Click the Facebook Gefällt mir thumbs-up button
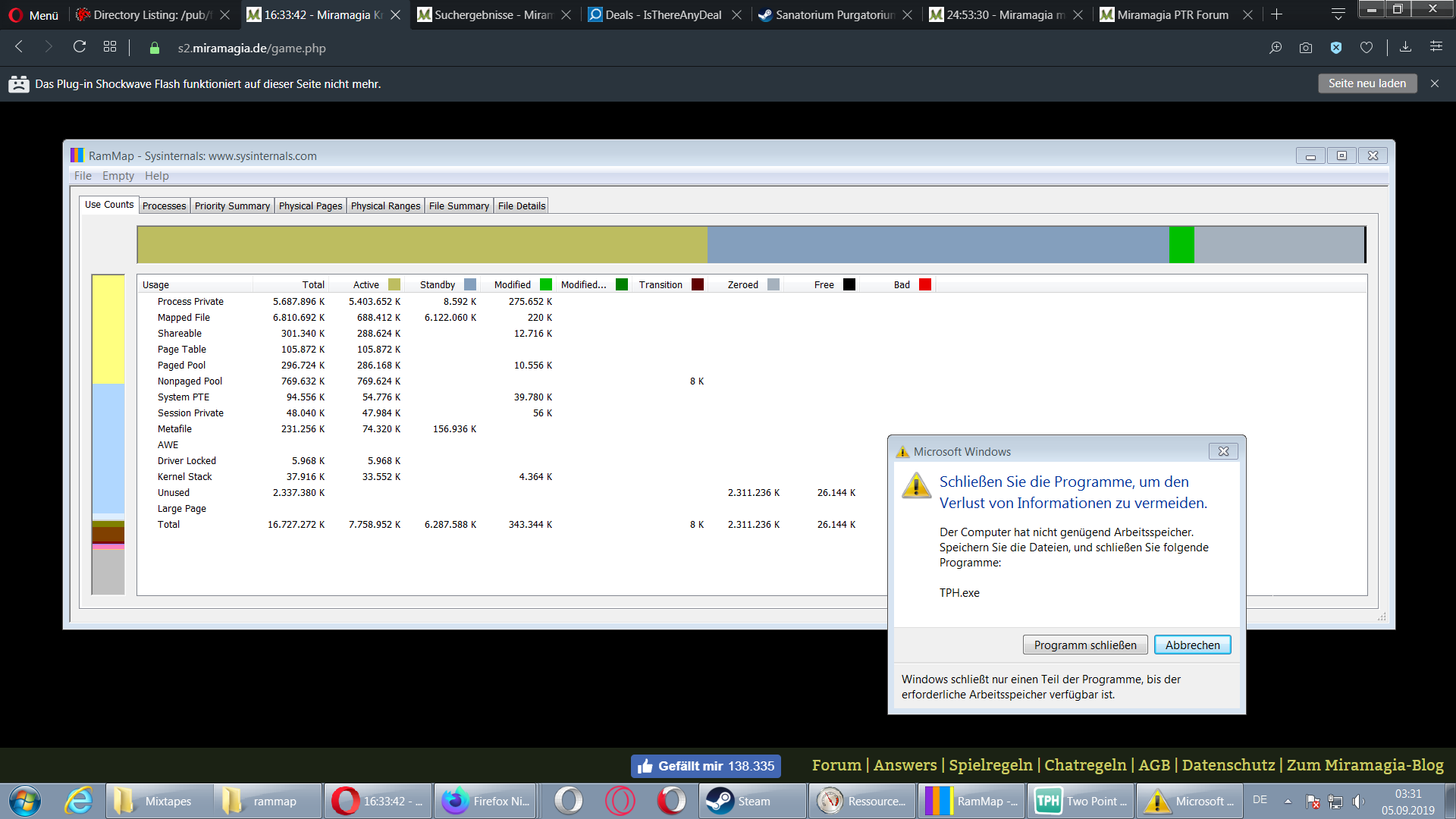The height and width of the screenshot is (819, 1456). (705, 766)
